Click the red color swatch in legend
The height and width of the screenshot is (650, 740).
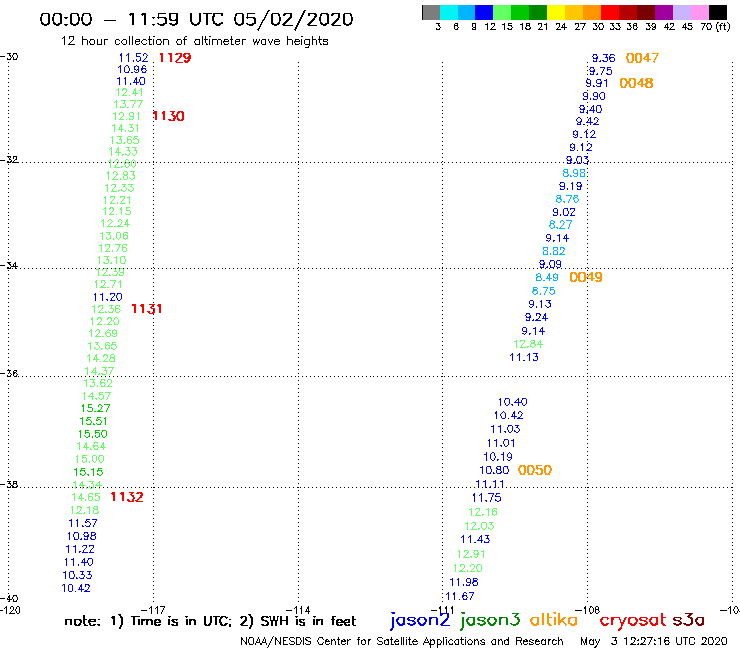(610, 12)
